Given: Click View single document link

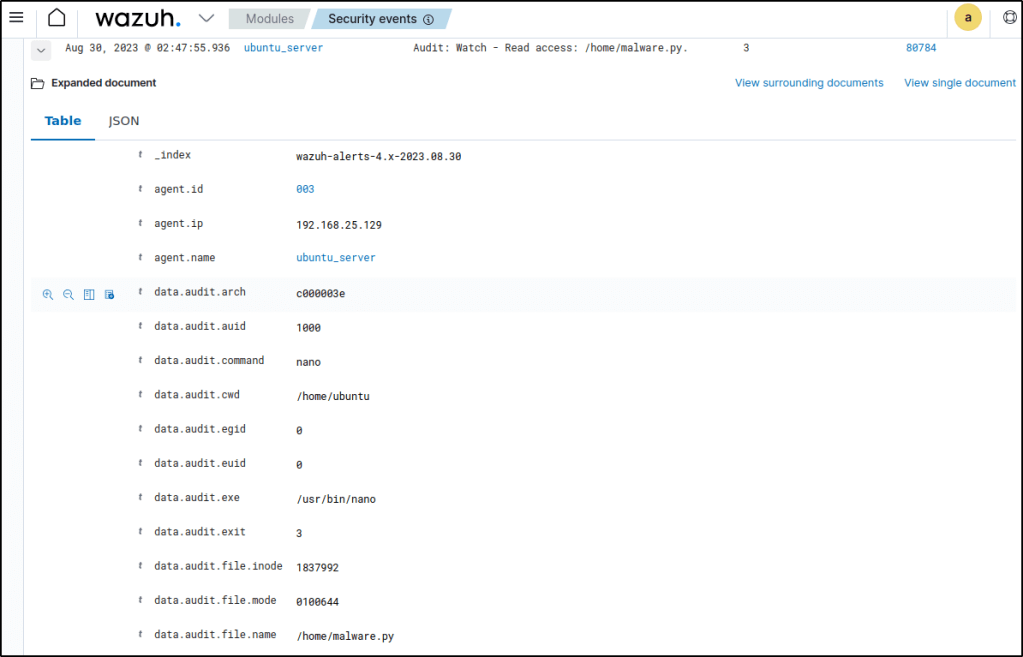Looking at the screenshot, I should click(959, 83).
